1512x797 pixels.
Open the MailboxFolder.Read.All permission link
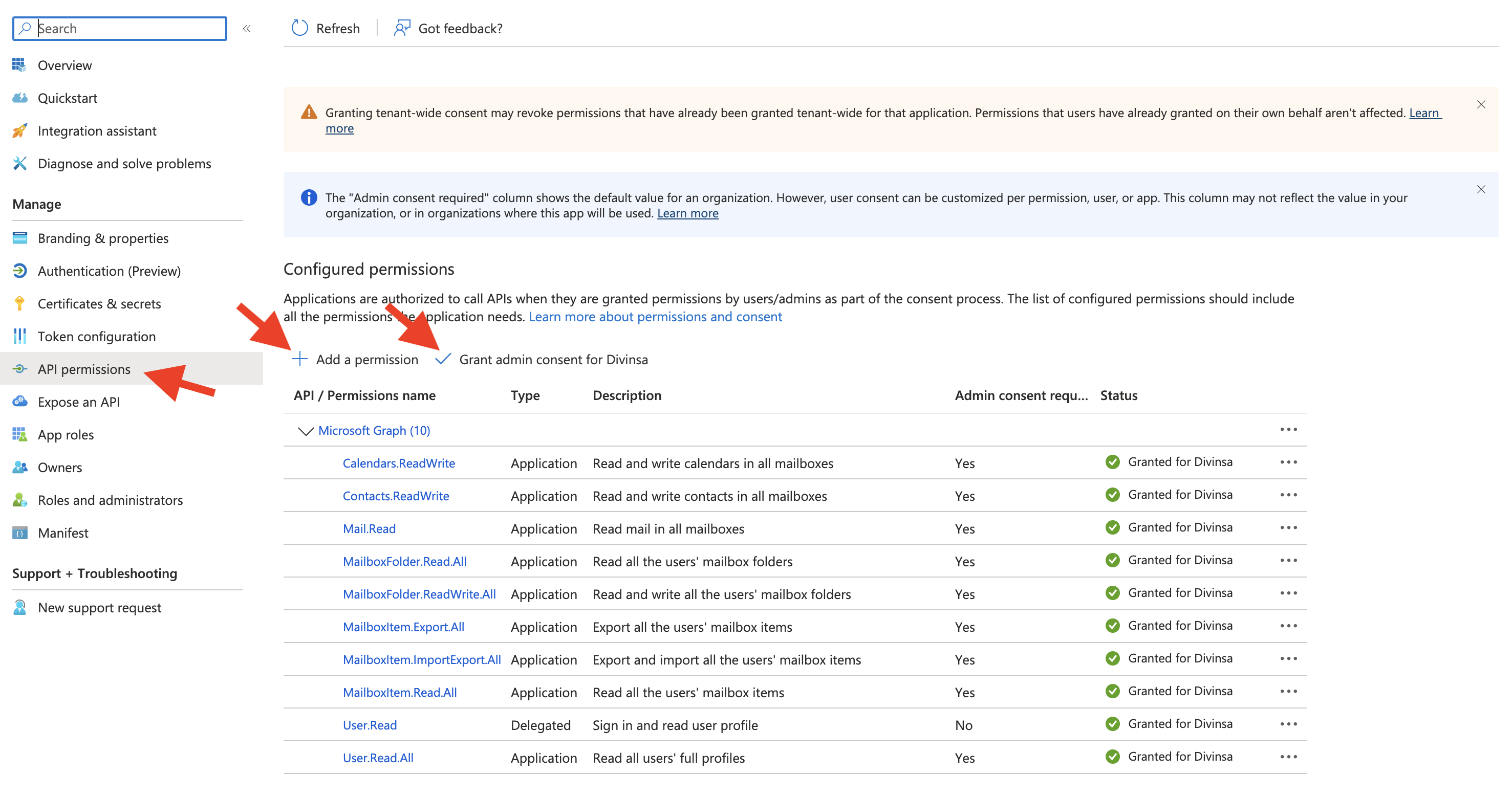point(404,561)
